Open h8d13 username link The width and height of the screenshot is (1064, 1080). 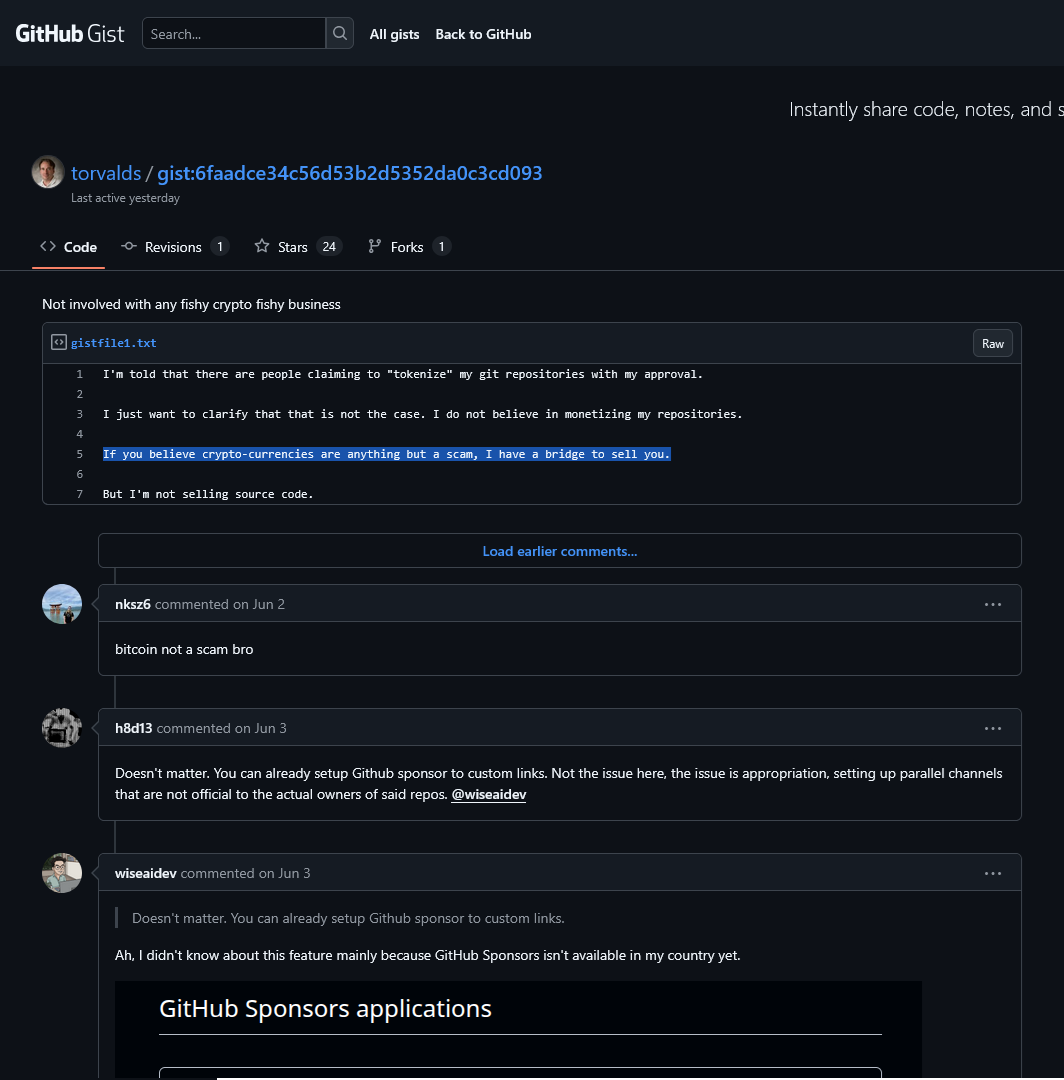tap(134, 728)
